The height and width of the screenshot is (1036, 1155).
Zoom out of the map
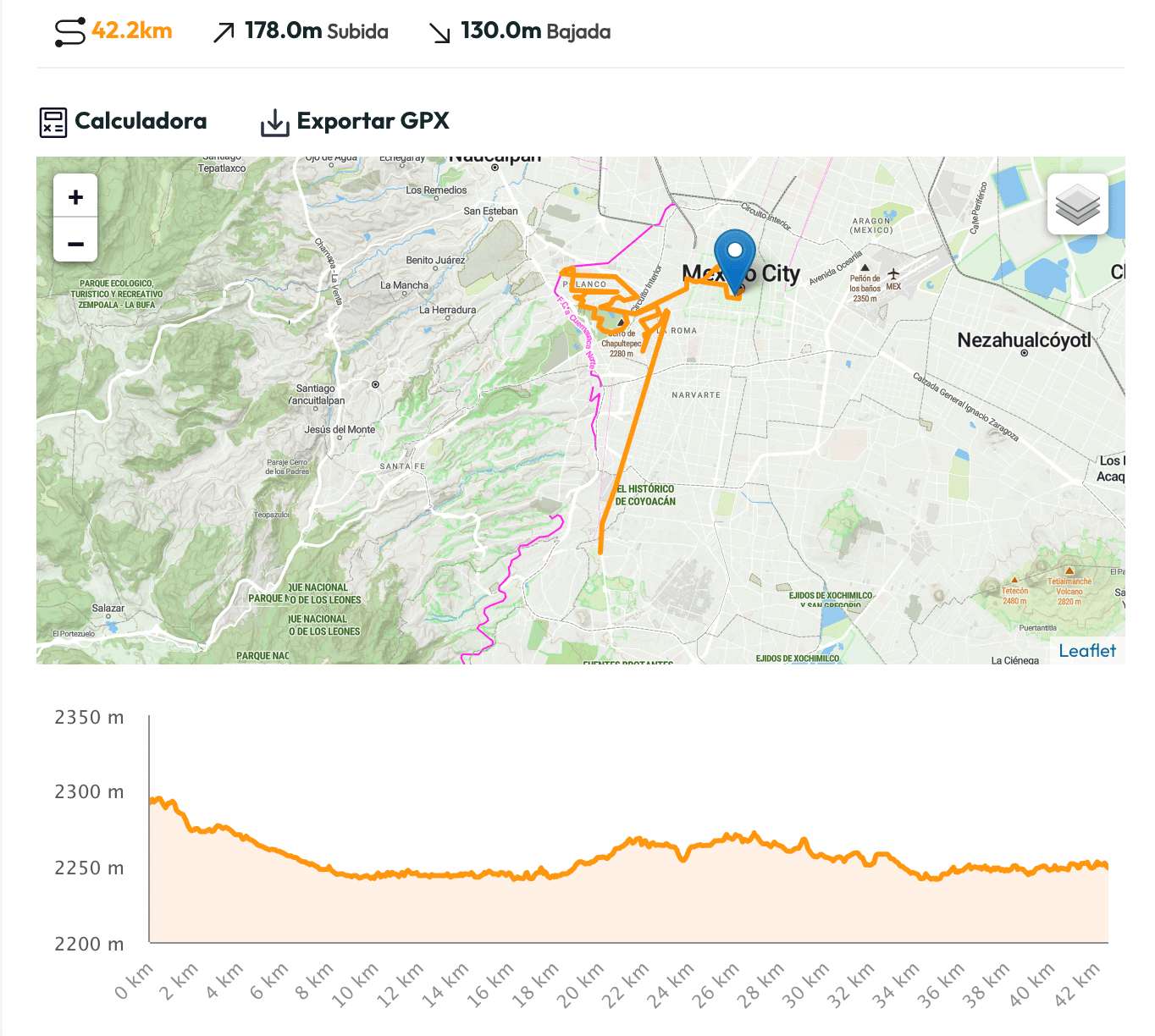pyautogui.click(x=75, y=245)
